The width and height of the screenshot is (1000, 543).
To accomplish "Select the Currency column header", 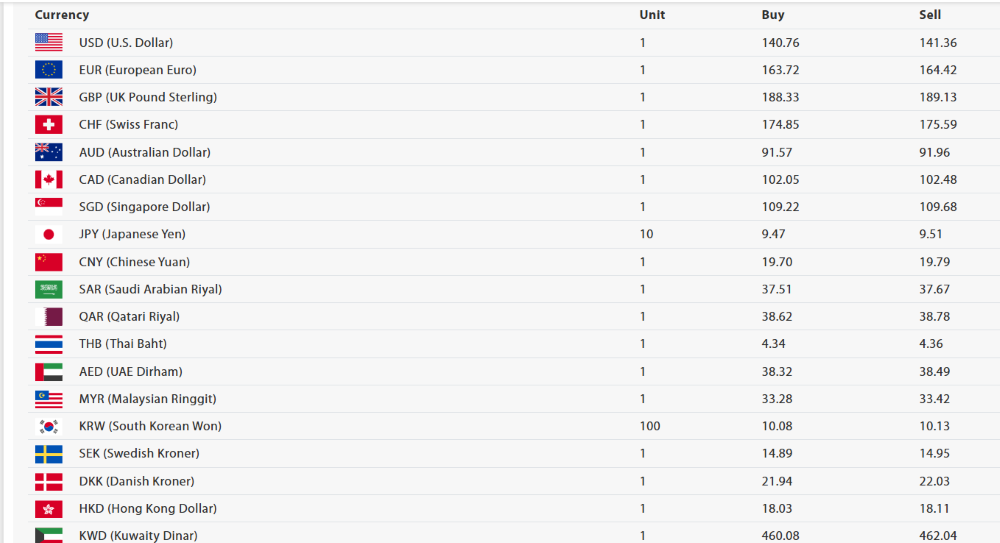I will tap(62, 15).
